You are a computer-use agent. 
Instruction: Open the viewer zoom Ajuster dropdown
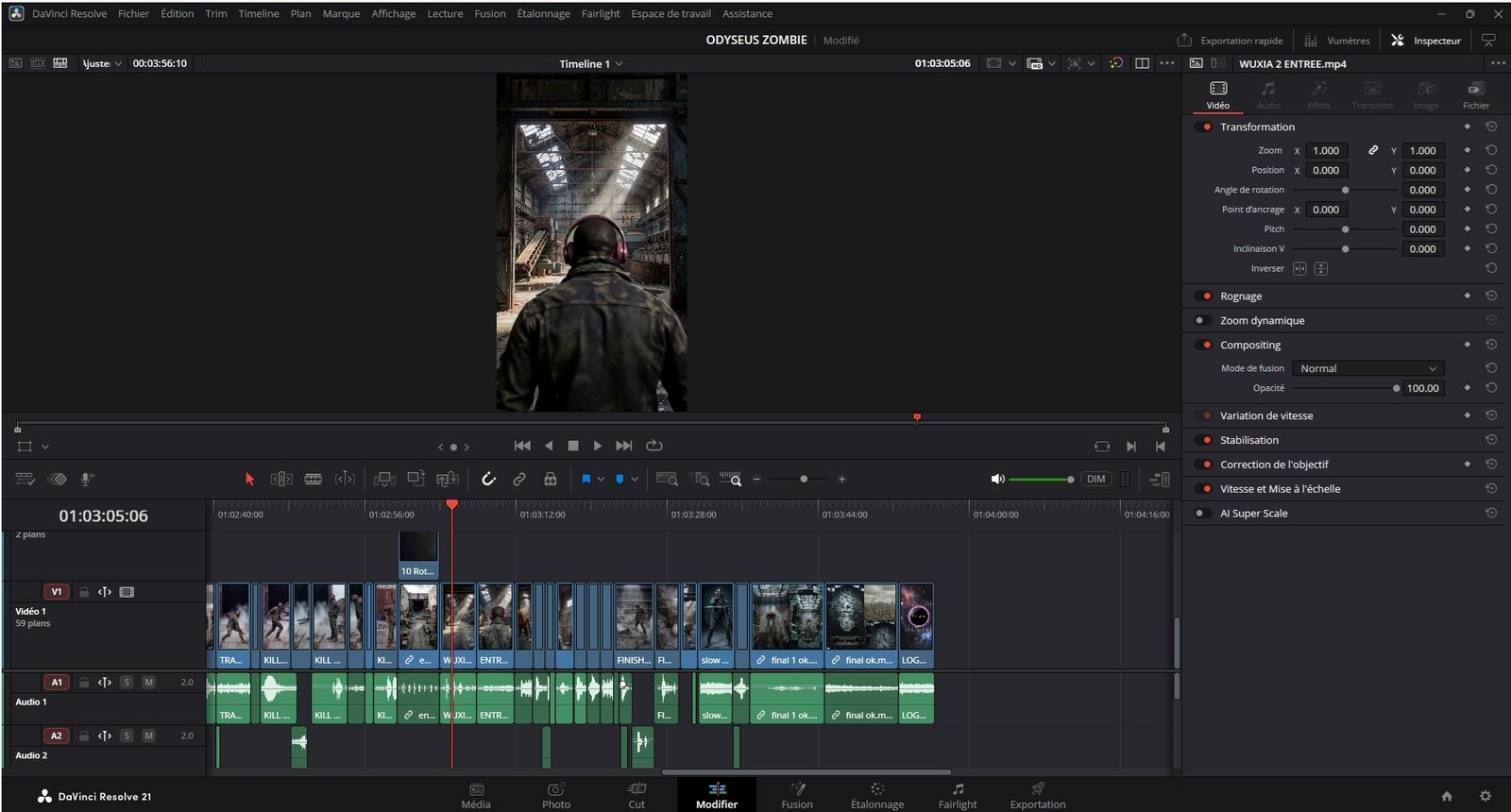[x=102, y=63]
